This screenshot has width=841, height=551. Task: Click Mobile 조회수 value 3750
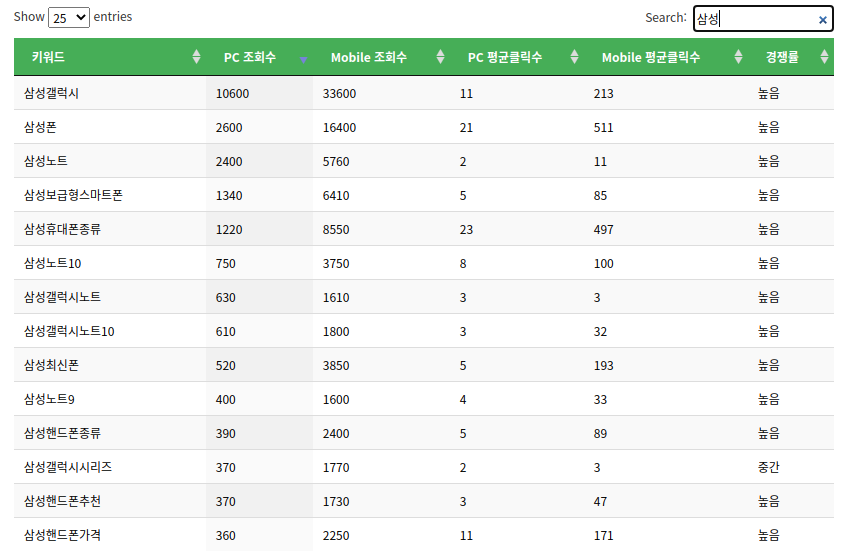click(x=336, y=263)
